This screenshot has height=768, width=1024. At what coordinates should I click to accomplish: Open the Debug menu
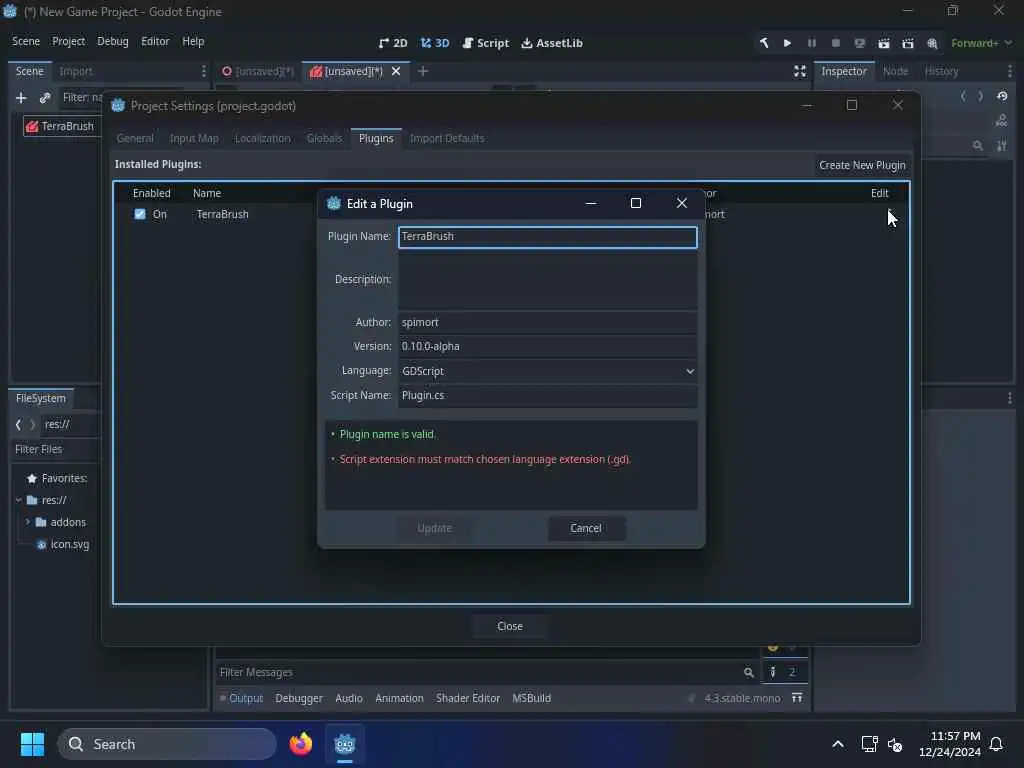point(113,41)
